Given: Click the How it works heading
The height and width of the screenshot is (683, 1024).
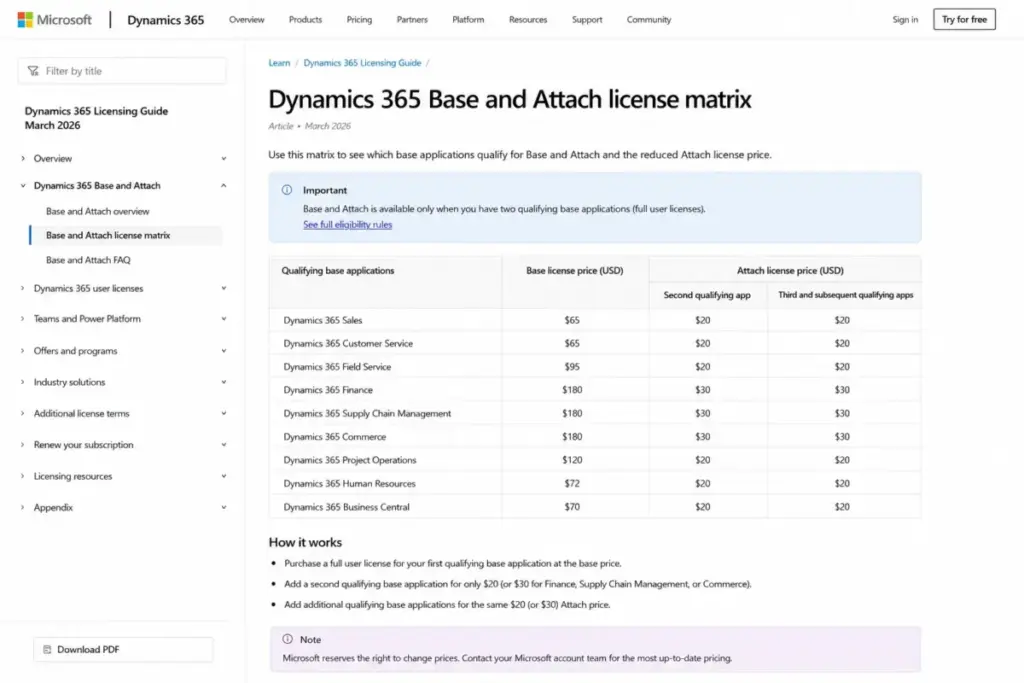Looking at the screenshot, I should 305,543.
